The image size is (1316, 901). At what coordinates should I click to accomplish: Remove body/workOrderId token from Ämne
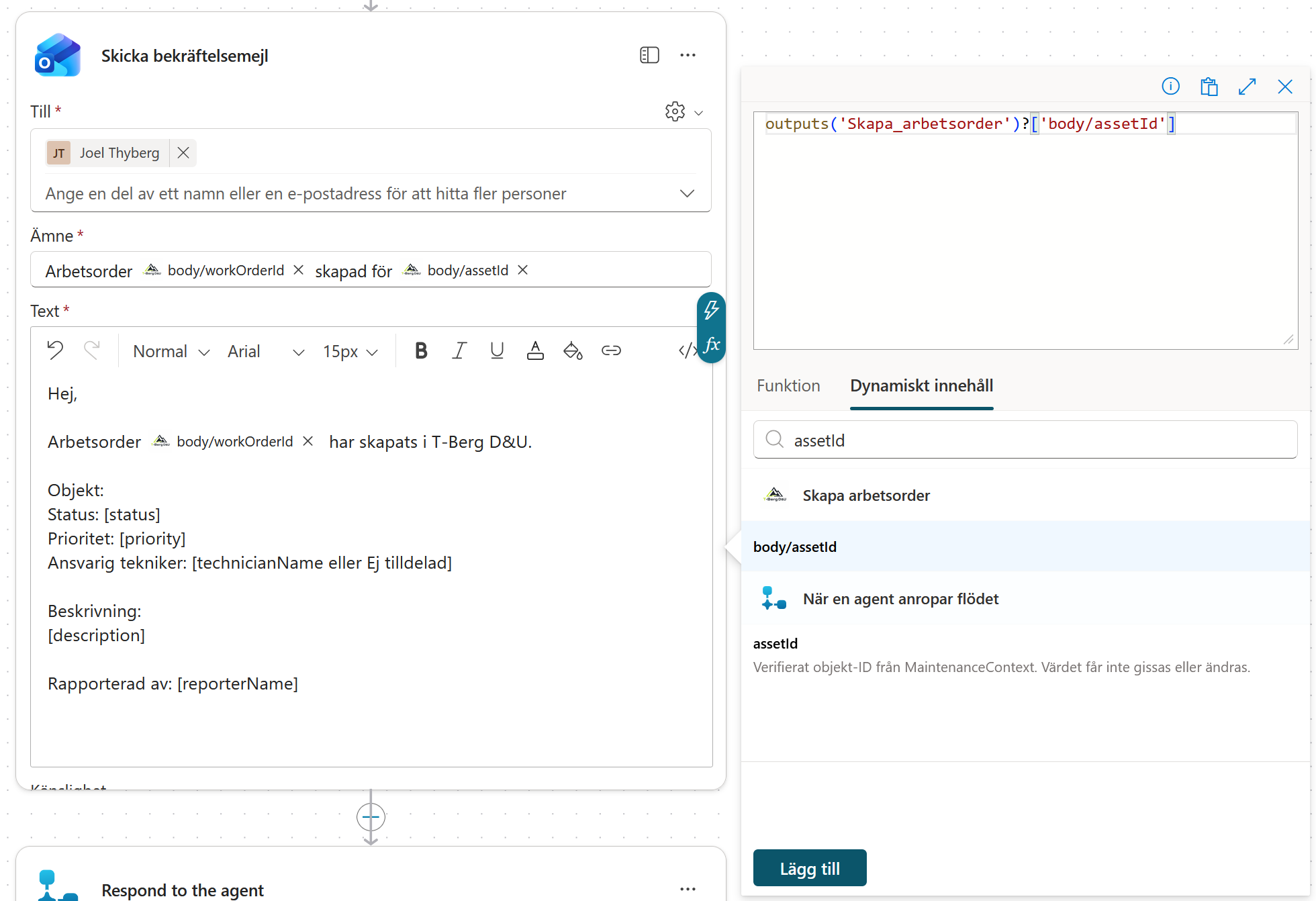[x=299, y=270]
